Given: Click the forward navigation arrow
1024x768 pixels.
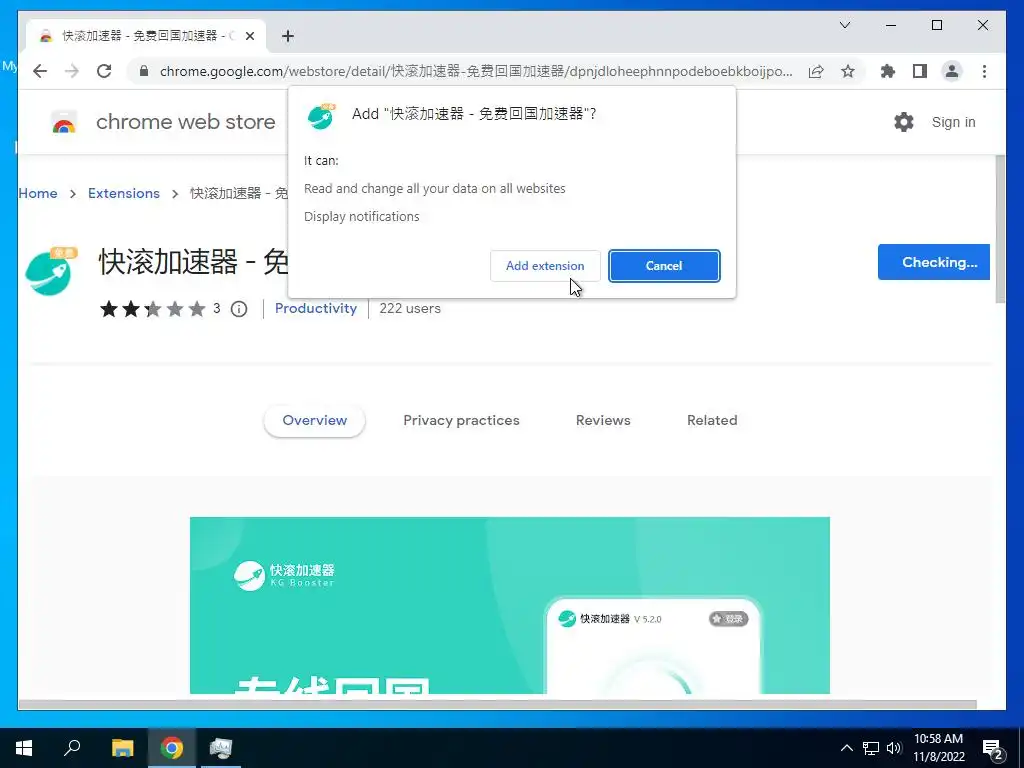Looking at the screenshot, I should pyautogui.click(x=72, y=71).
